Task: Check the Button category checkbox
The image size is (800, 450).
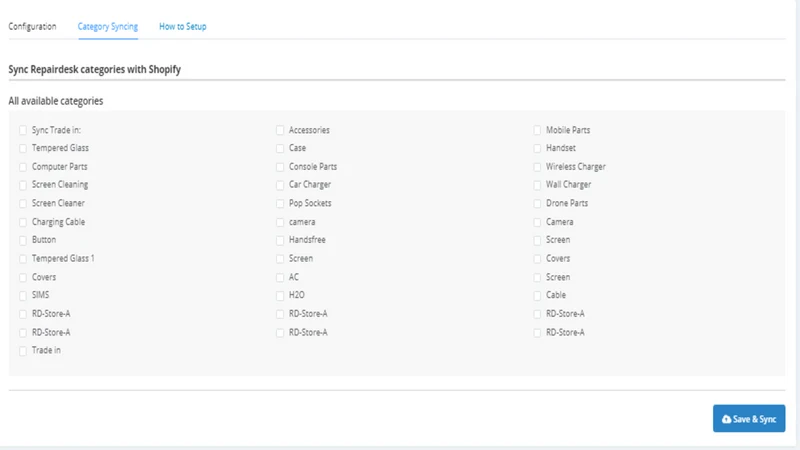Action: coord(23,240)
